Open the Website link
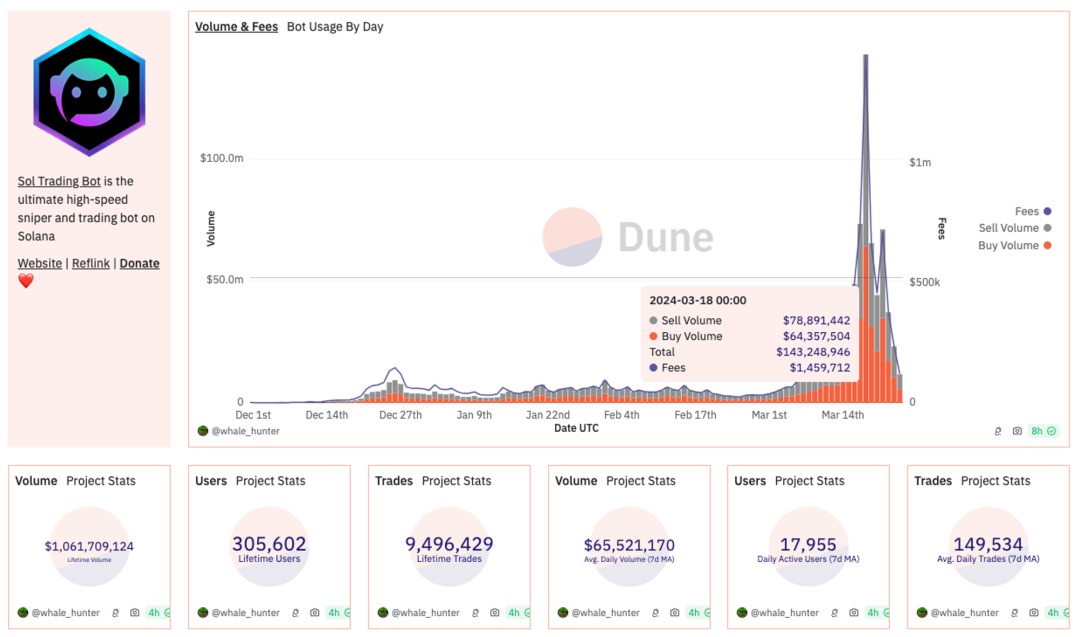The width and height of the screenshot is (1080, 637). coord(39,263)
